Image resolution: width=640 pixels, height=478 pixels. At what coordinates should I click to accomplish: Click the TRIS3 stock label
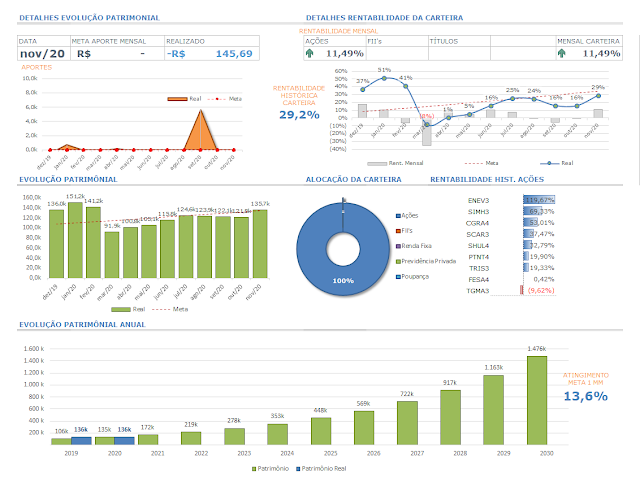coord(479,269)
